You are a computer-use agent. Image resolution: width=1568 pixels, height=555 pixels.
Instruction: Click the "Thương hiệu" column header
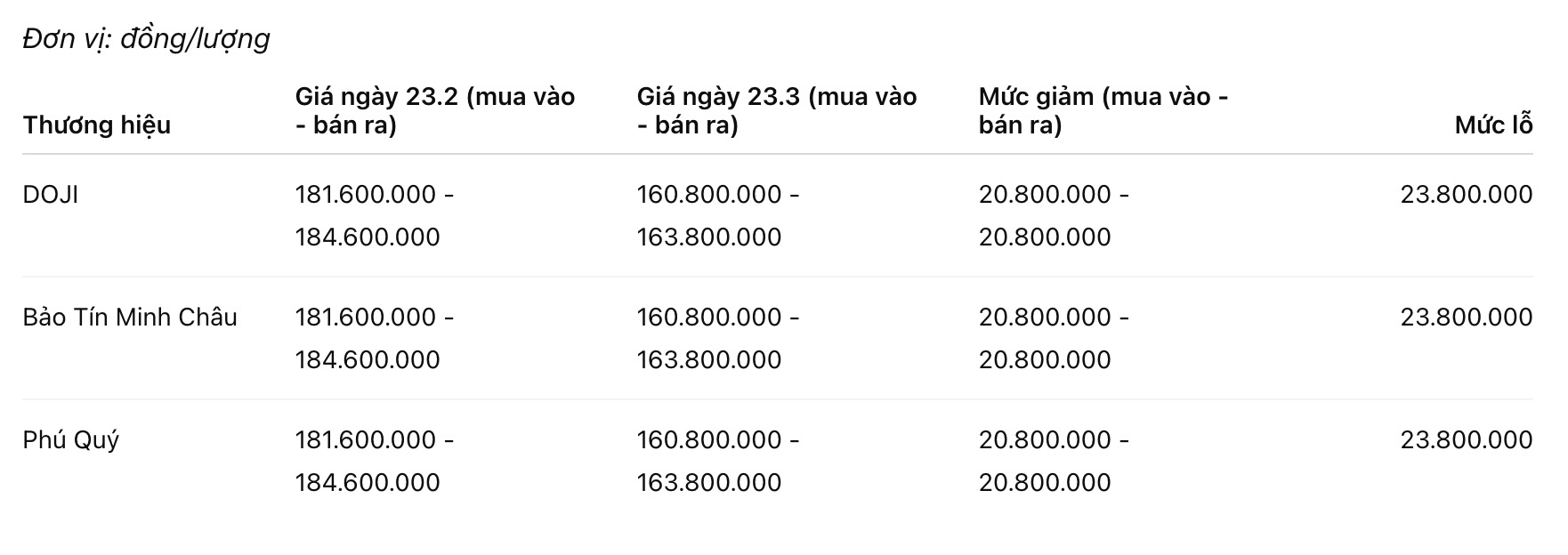click(x=97, y=125)
